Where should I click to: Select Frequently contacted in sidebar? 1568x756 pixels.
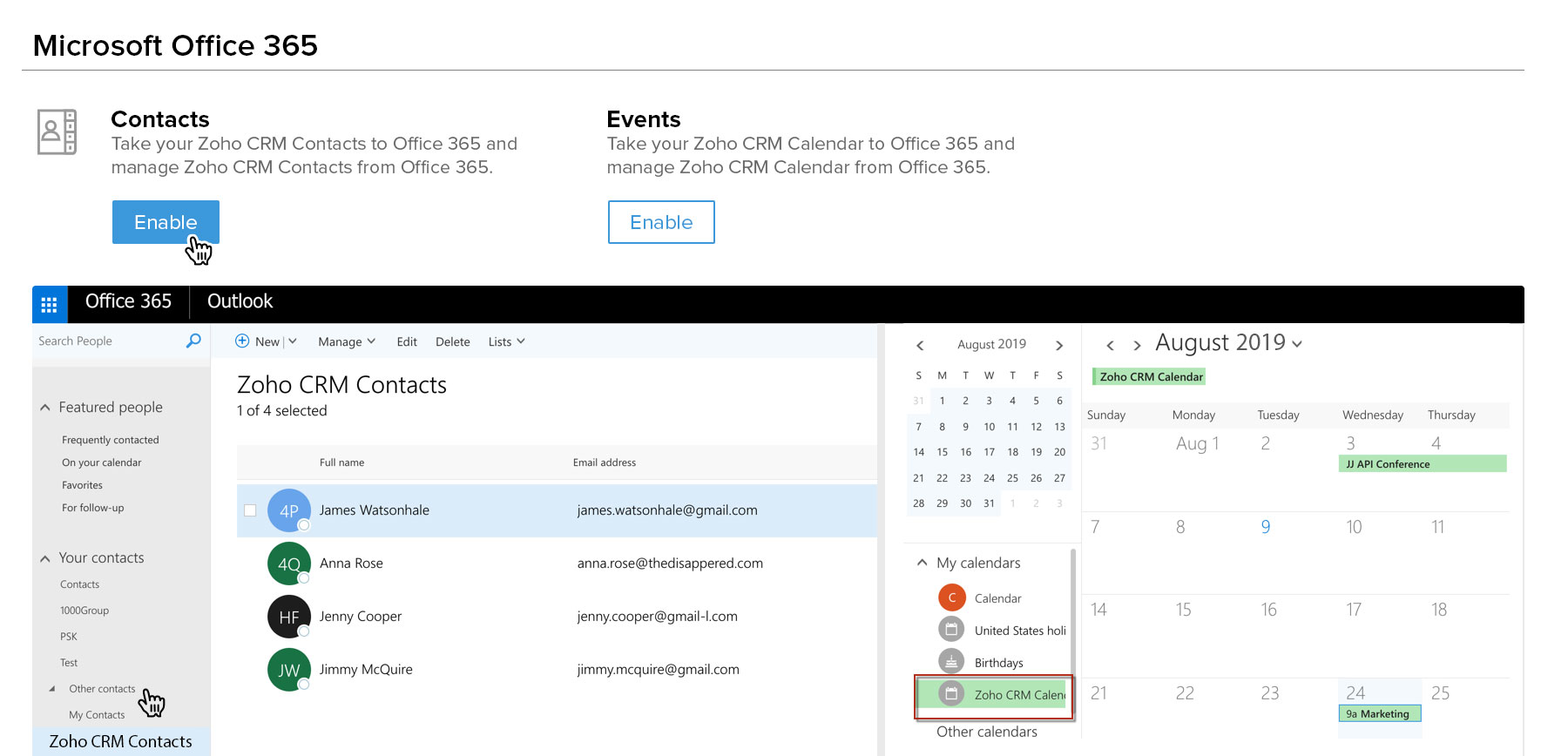coord(111,440)
